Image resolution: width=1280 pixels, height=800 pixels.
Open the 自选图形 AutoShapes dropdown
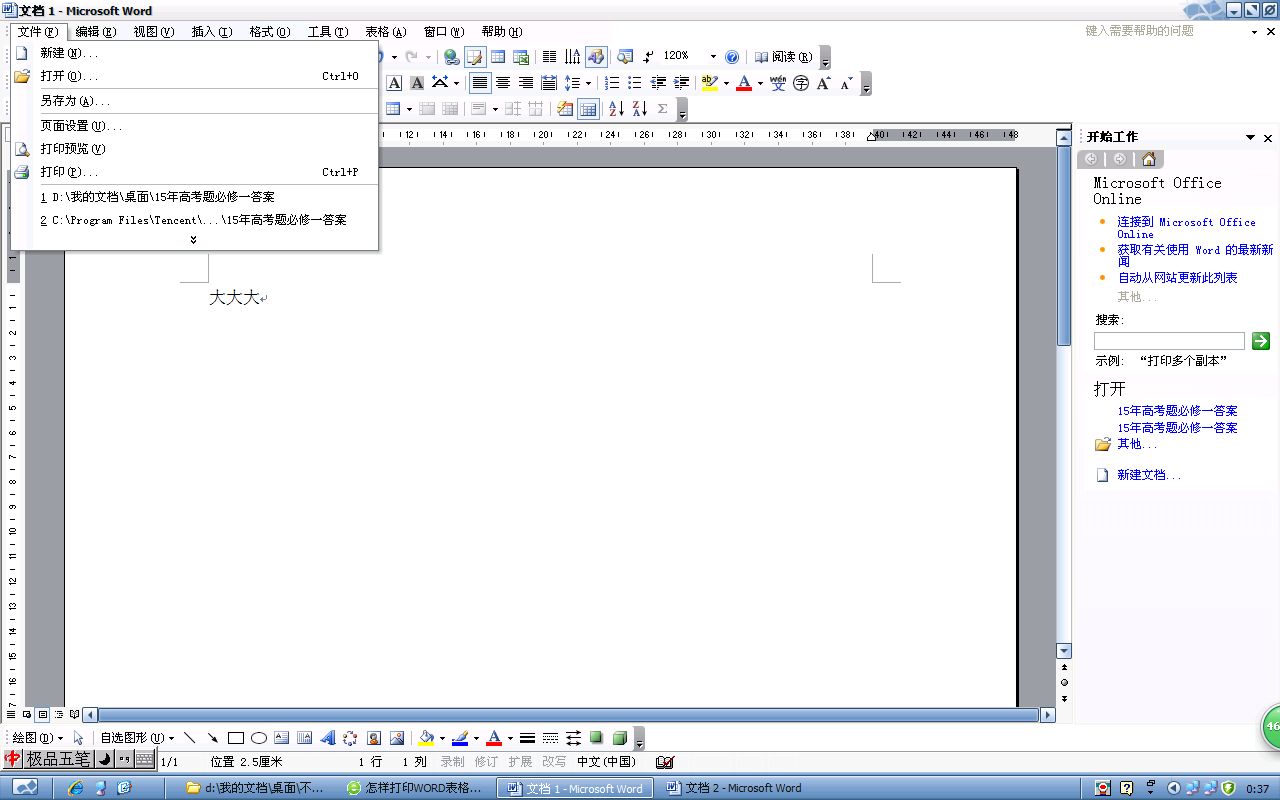[137, 738]
